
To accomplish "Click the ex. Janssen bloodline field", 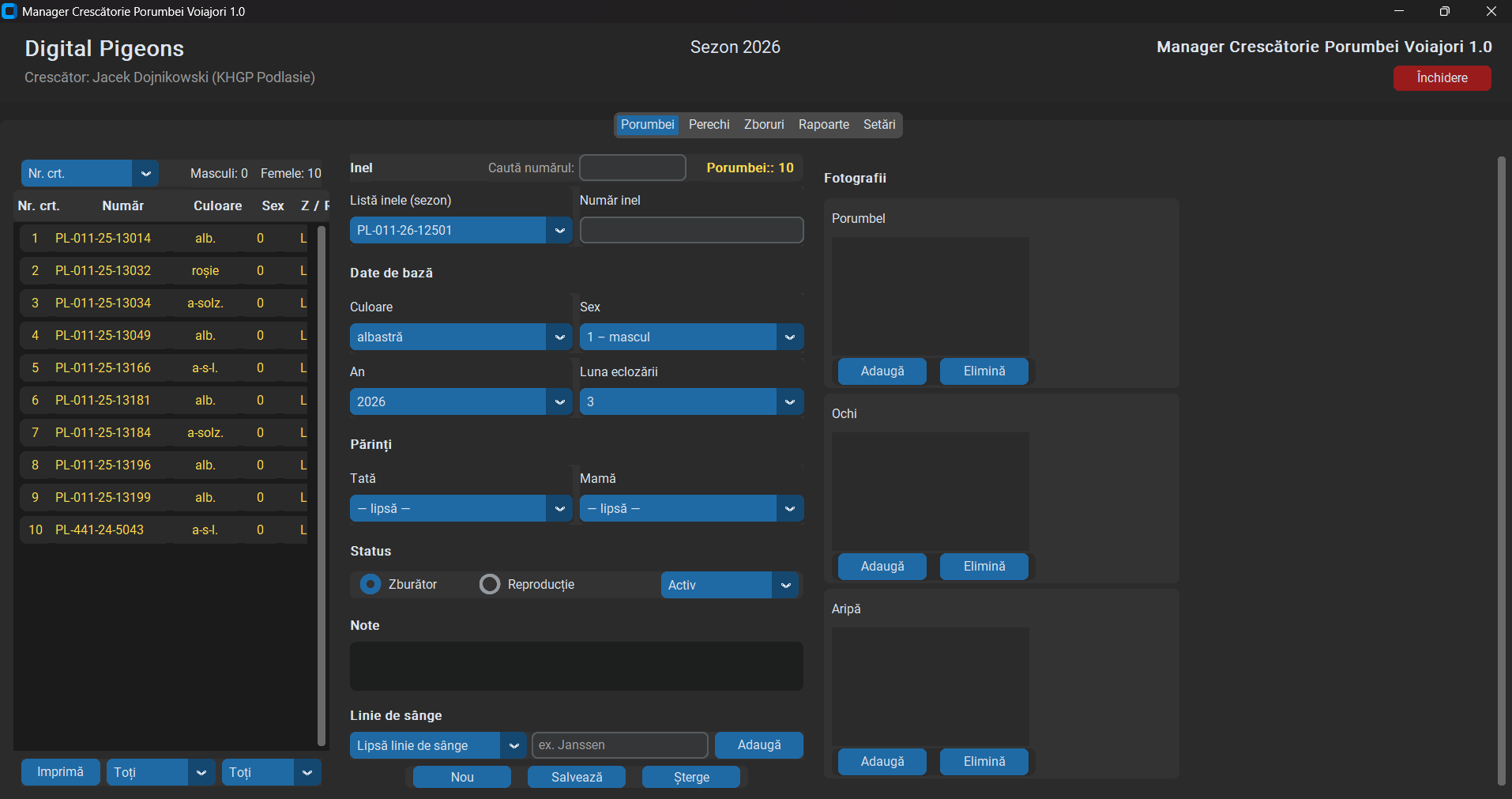I will pos(620,745).
